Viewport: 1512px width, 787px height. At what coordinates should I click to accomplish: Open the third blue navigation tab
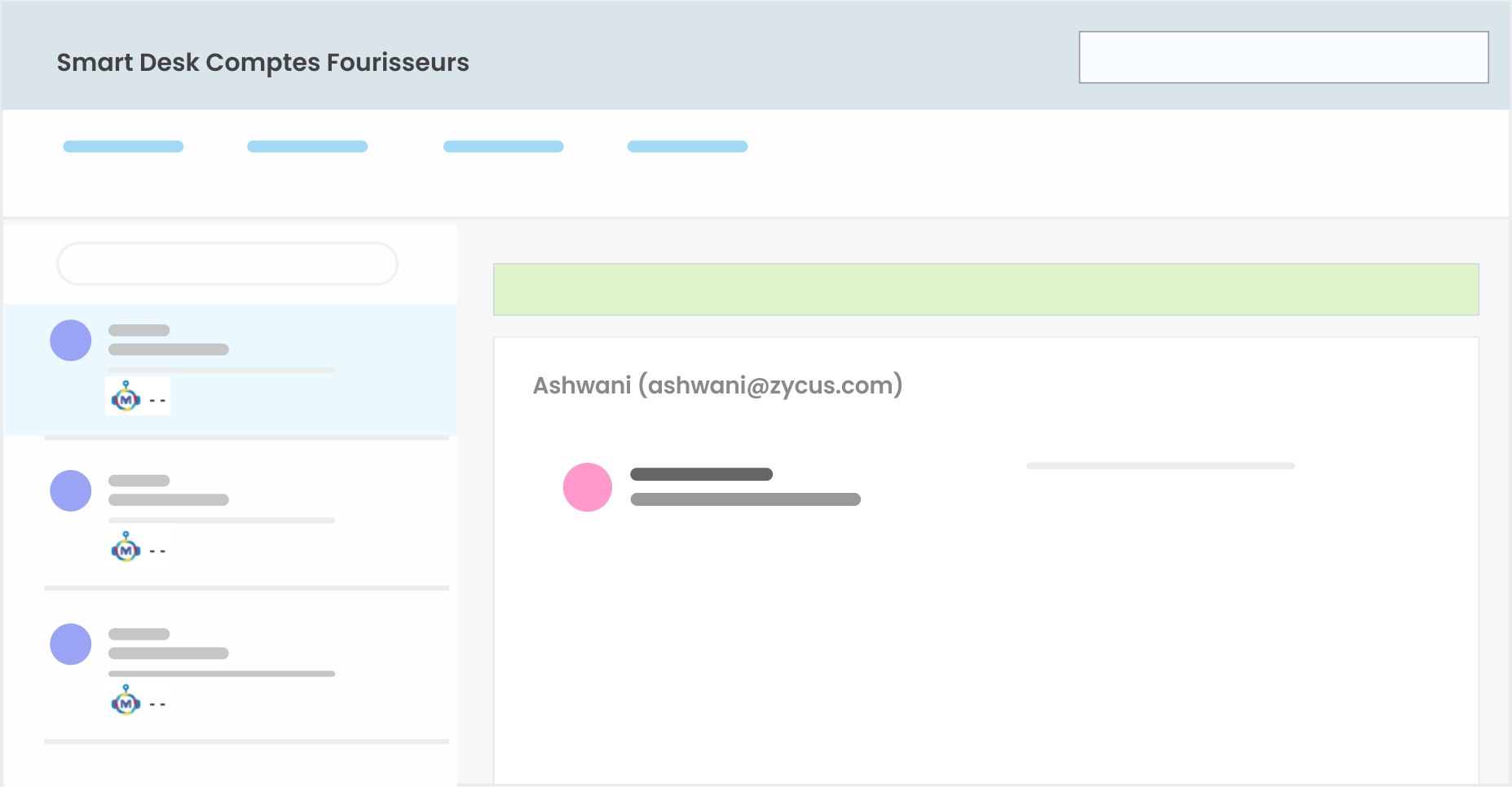504,147
